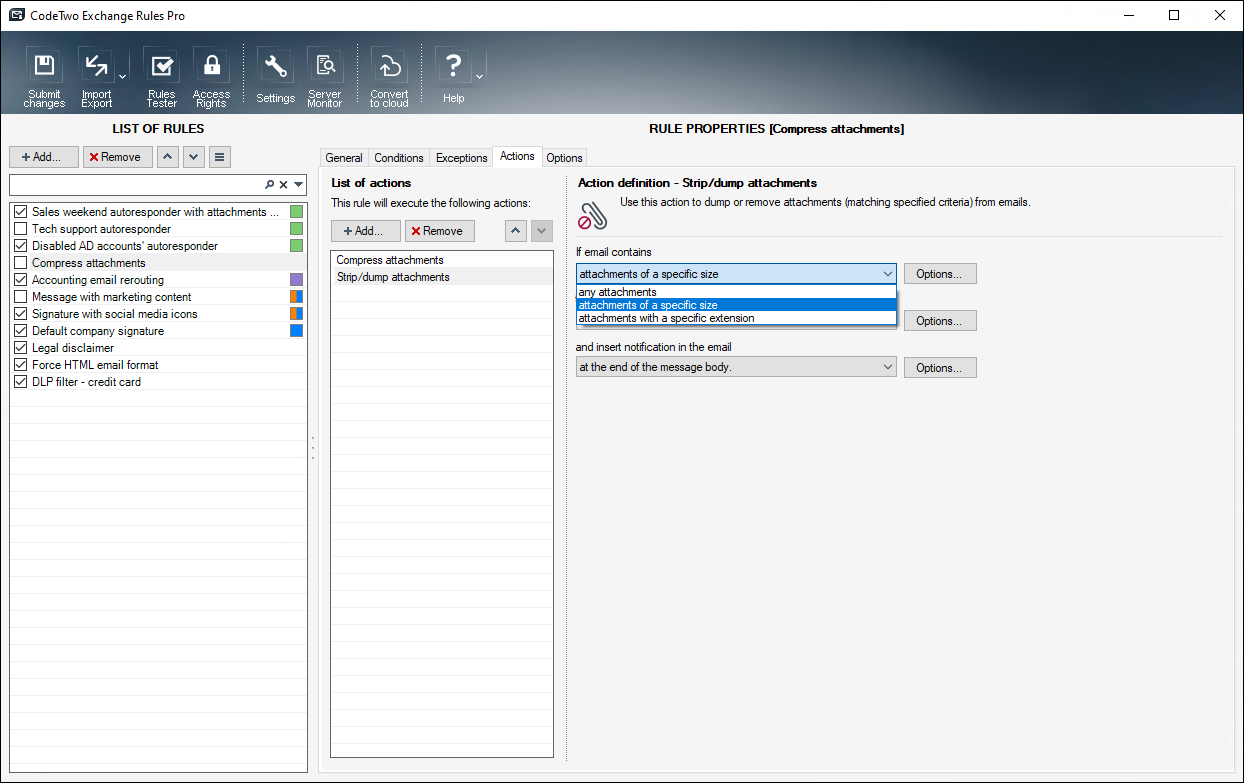This screenshot has width=1244, height=783.
Task: Move selected rule up
Action: (169, 157)
